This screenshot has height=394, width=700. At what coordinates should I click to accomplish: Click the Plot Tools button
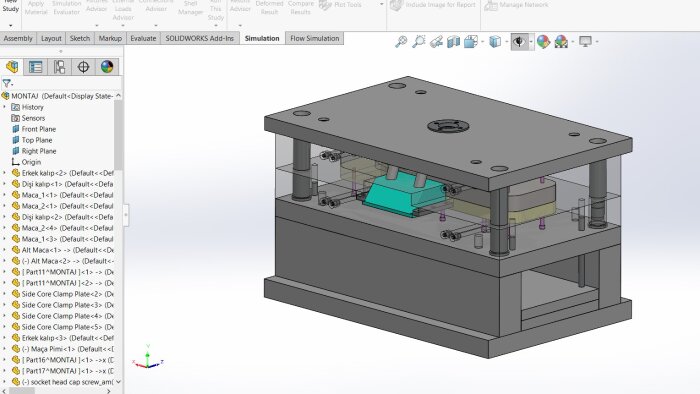(341, 5)
